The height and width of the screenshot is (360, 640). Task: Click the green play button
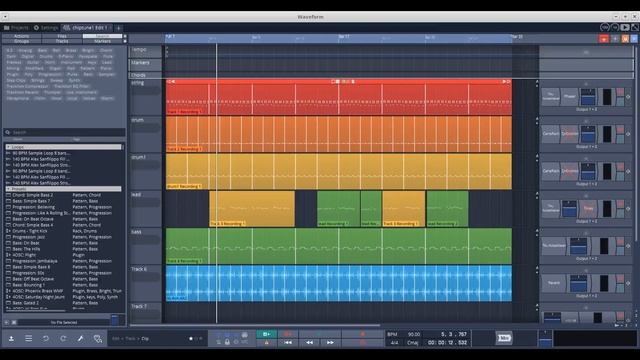point(267,334)
